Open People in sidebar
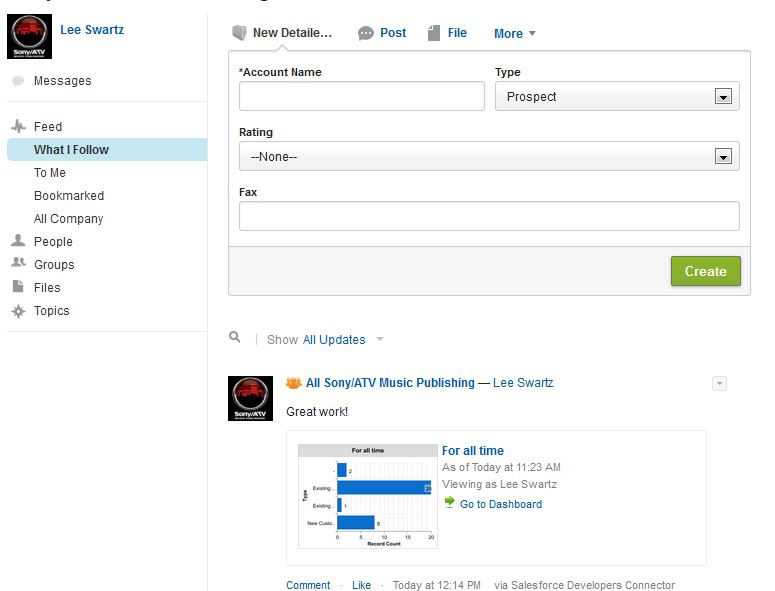 point(53,242)
